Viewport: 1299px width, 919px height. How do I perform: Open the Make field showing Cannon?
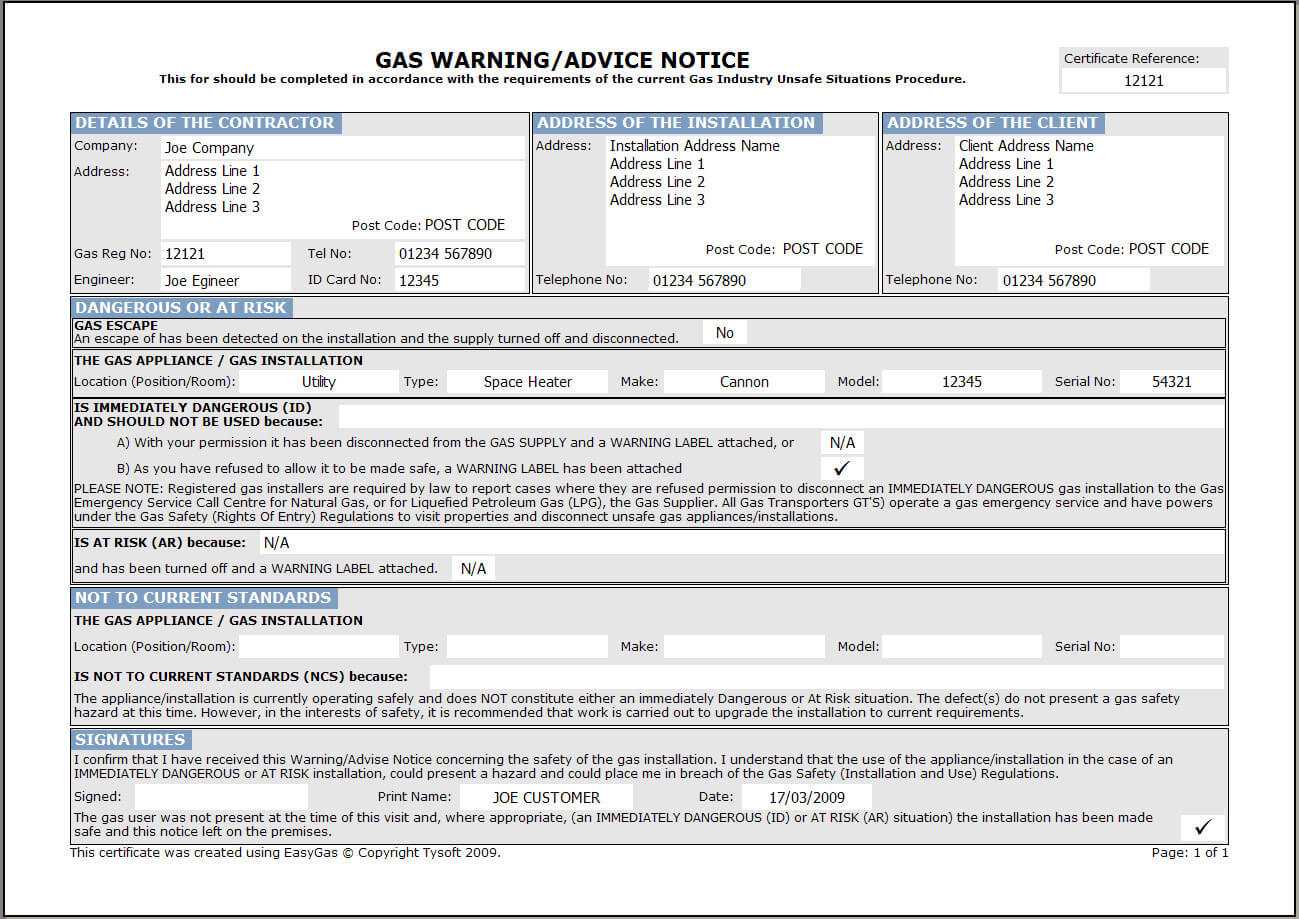[x=744, y=382]
